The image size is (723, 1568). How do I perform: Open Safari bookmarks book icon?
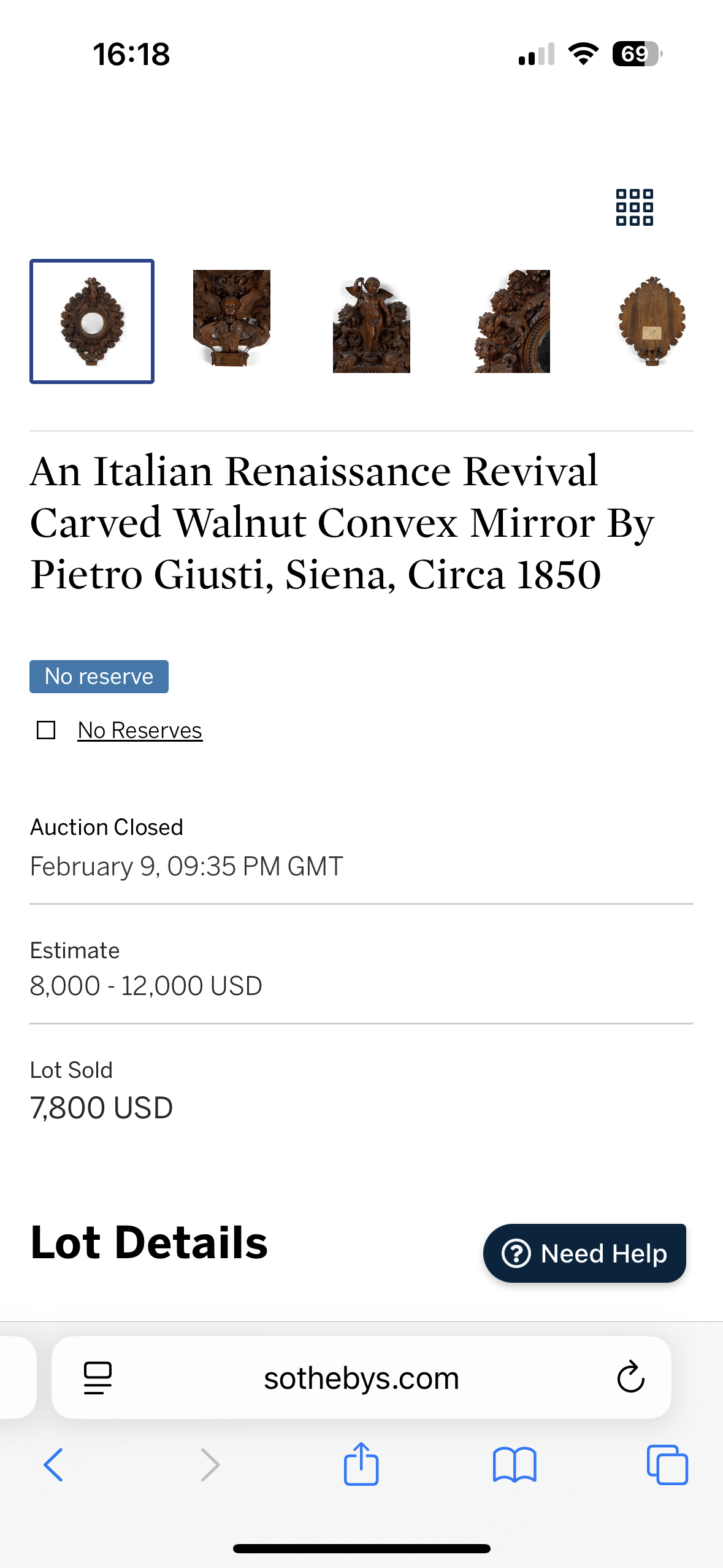(514, 1465)
